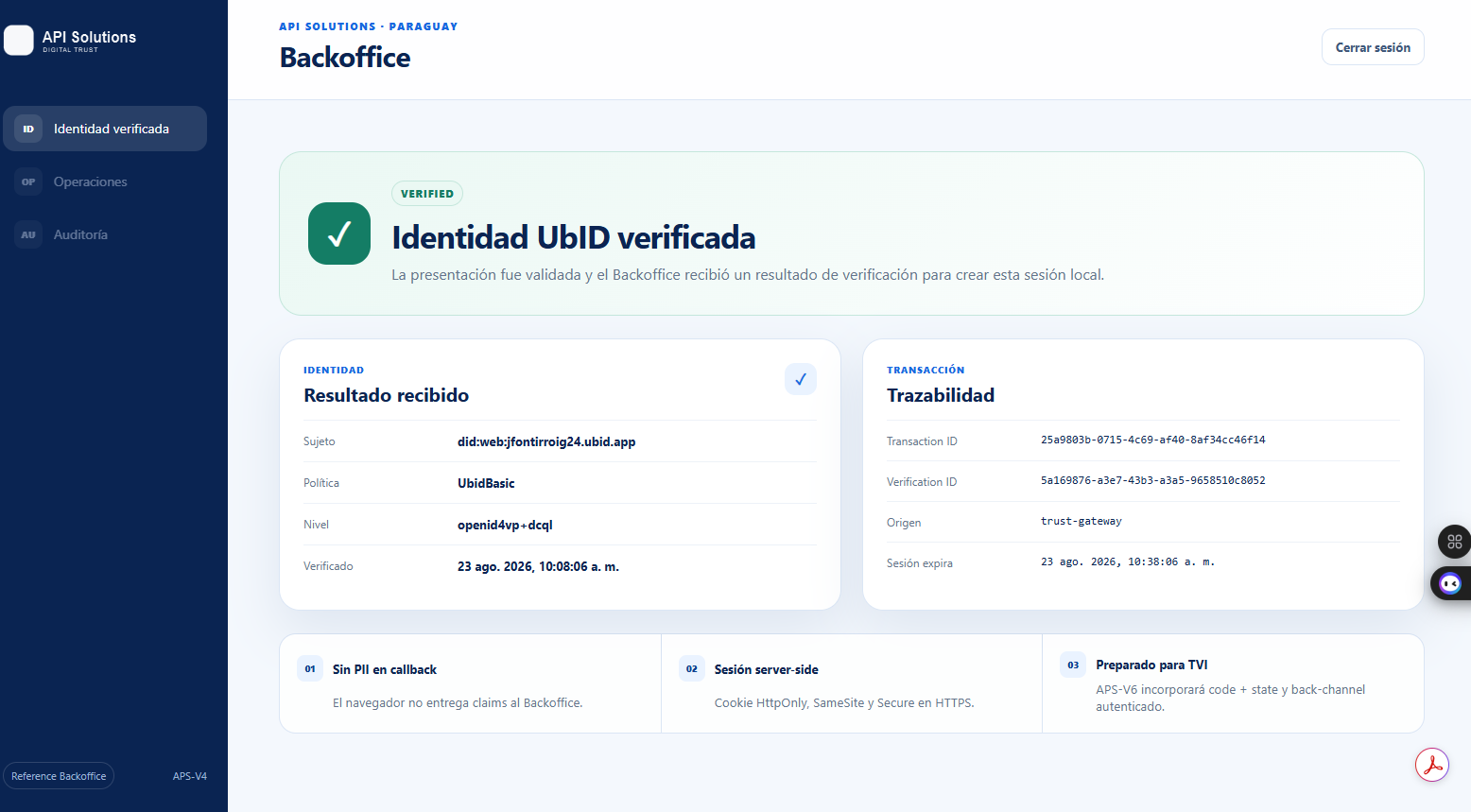This screenshot has width=1471, height=812.
Task: Go to Auditoría section
Action: 105,234
